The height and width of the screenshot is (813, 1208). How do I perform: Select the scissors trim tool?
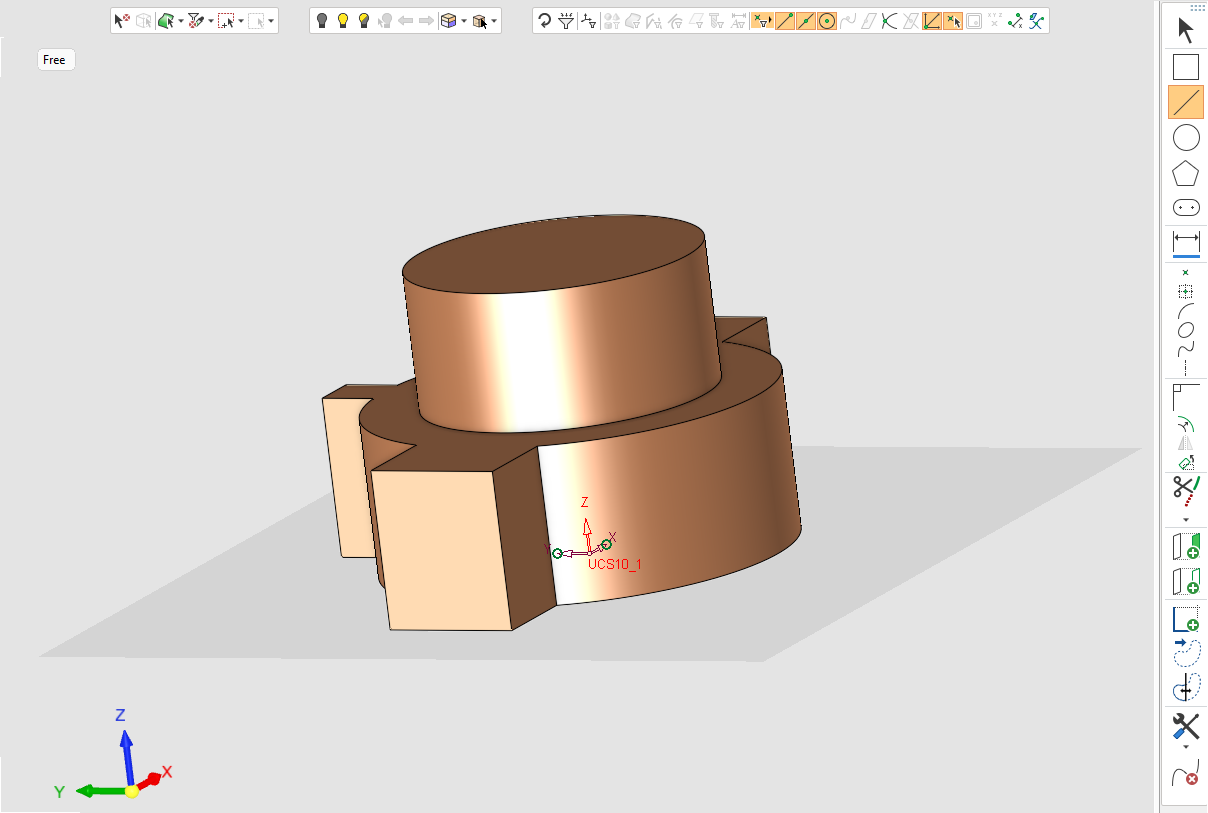(x=1185, y=490)
